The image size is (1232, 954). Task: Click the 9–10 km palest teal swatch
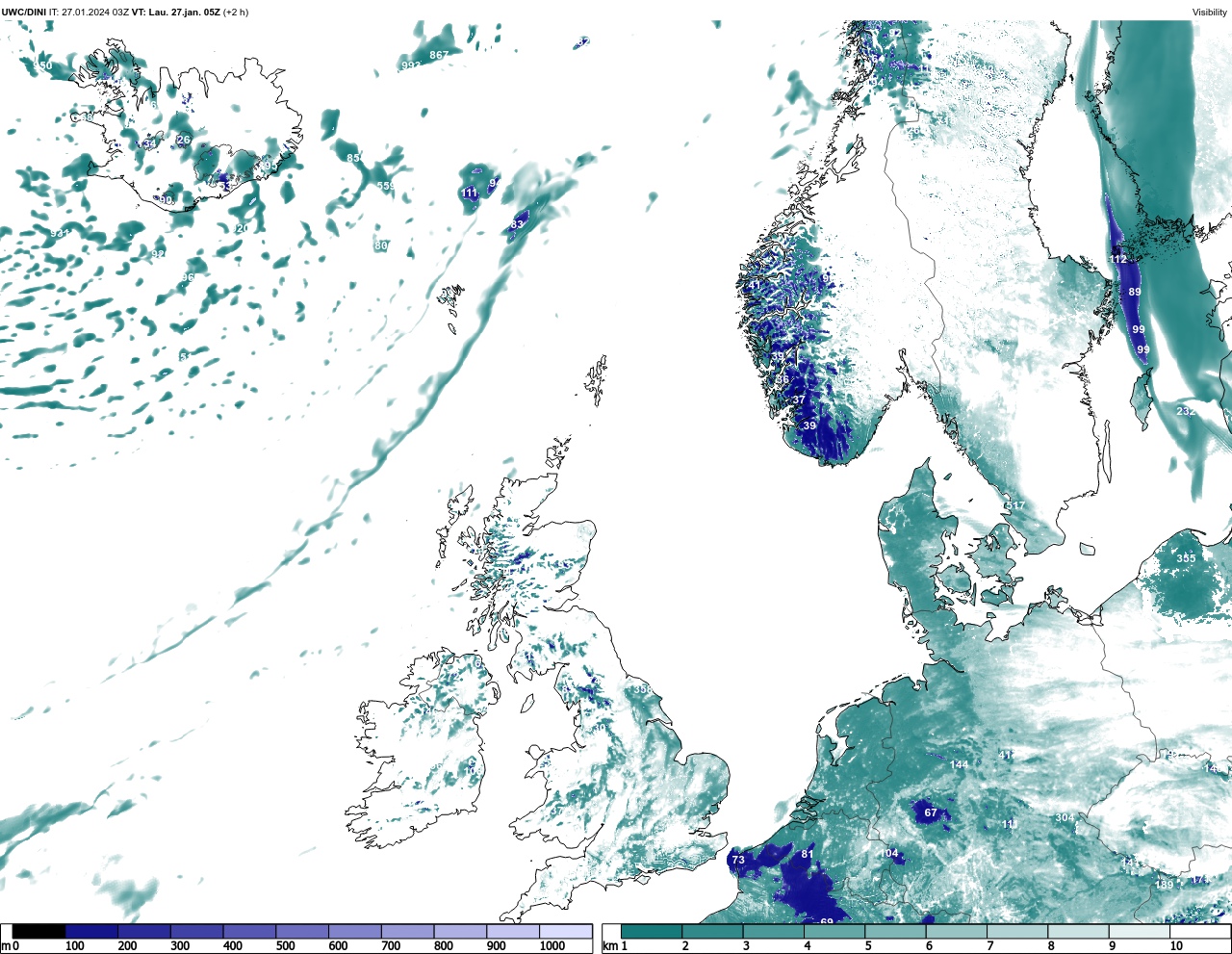[x=1138, y=932]
